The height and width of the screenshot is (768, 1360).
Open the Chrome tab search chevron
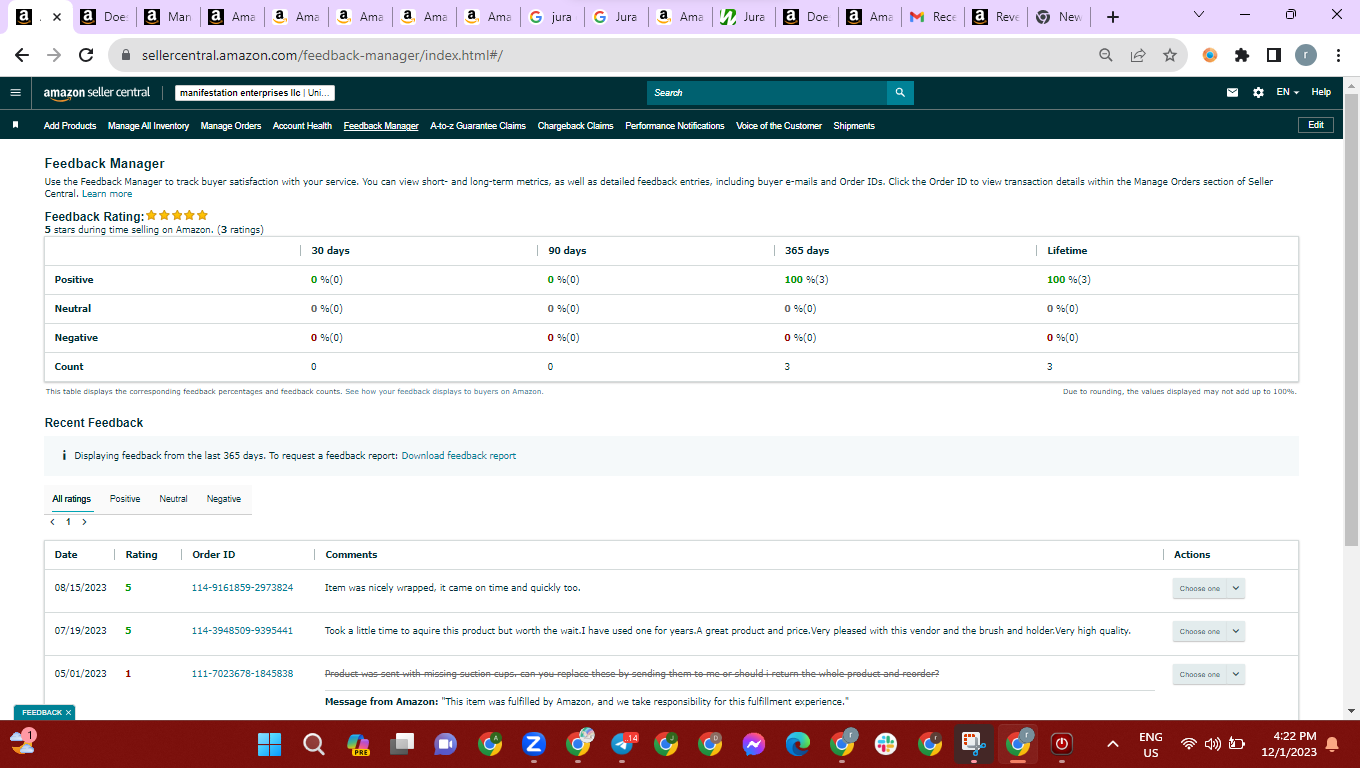(x=1199, y=15)
